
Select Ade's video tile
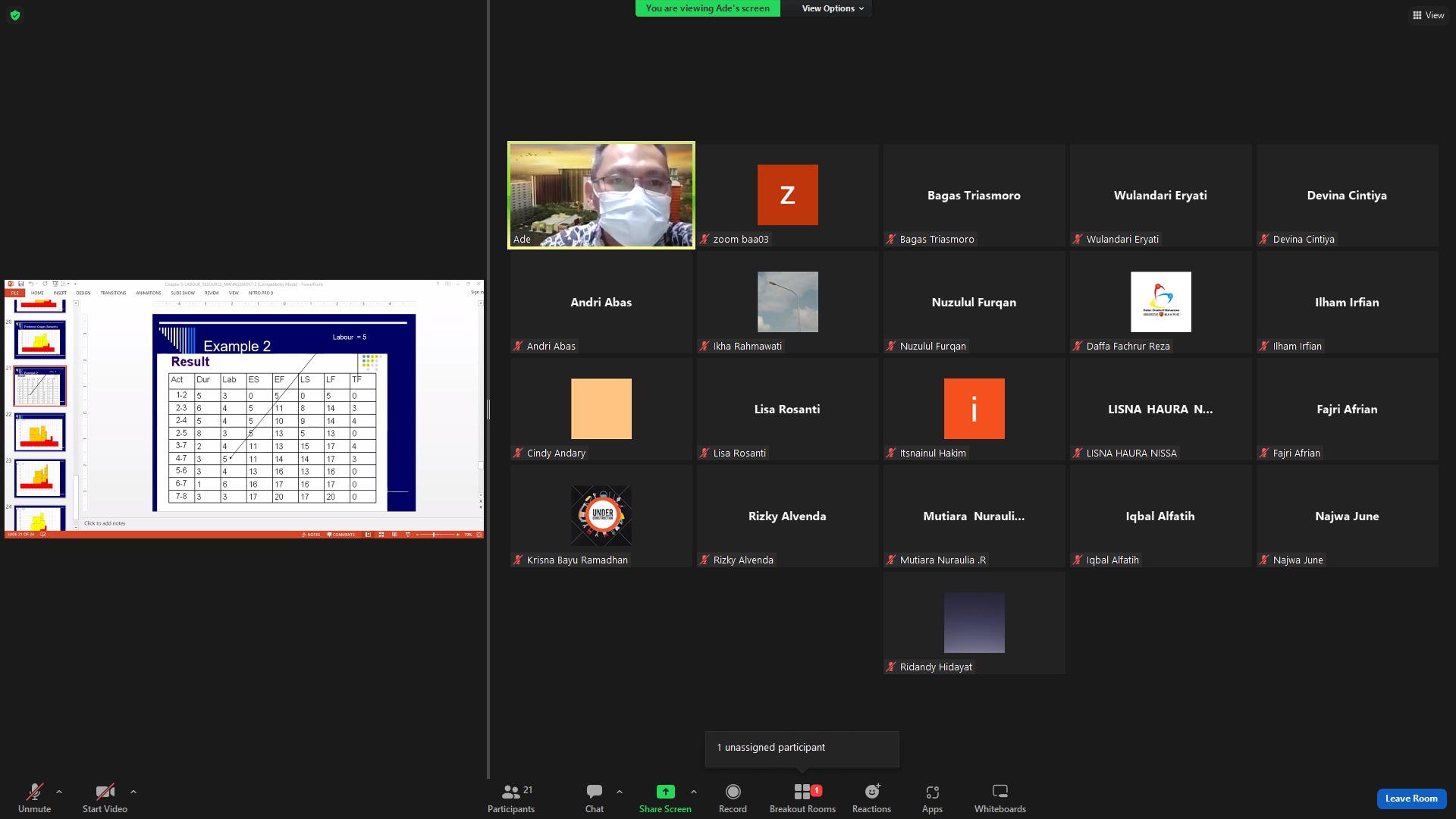click(x=601, y=195)
